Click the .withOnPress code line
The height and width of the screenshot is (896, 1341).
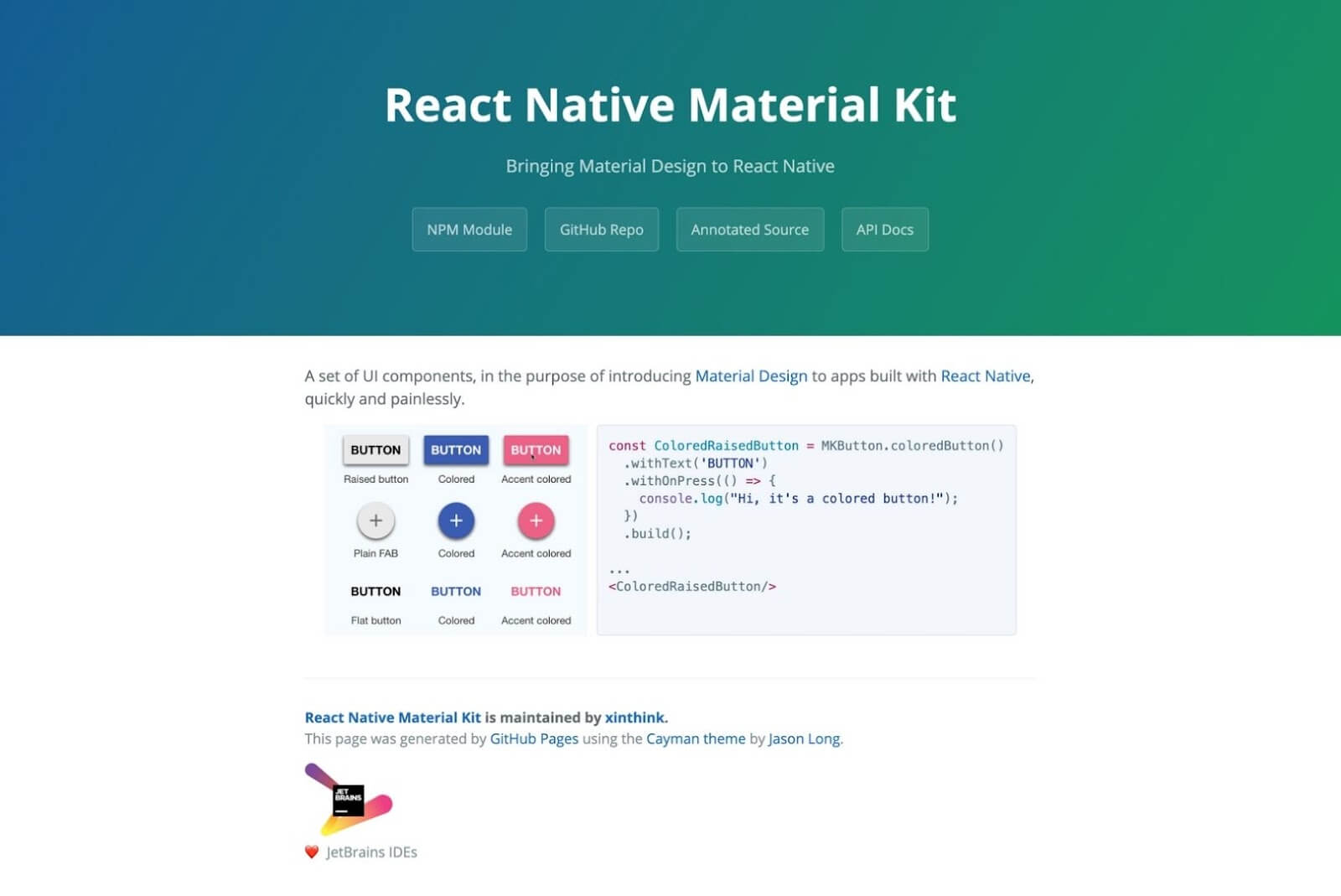click(x=700, y=481)
